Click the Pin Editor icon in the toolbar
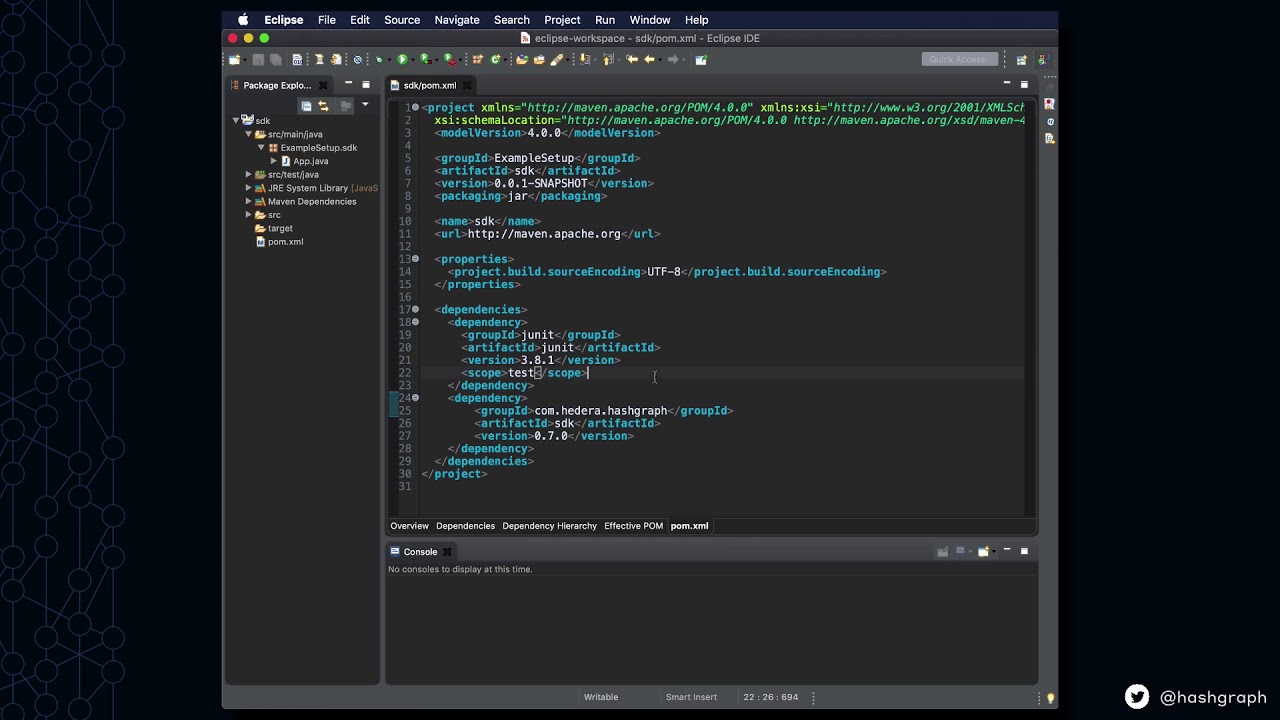 click(701, 59)
